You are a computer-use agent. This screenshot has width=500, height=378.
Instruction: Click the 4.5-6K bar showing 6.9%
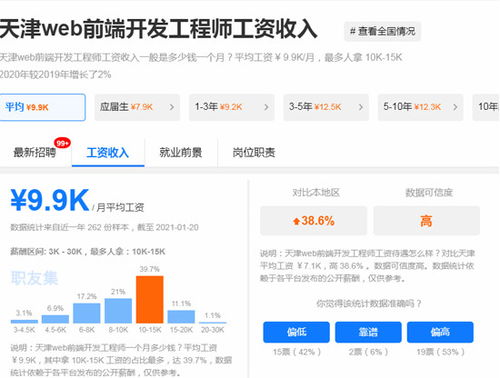click(x=55, y=319)
